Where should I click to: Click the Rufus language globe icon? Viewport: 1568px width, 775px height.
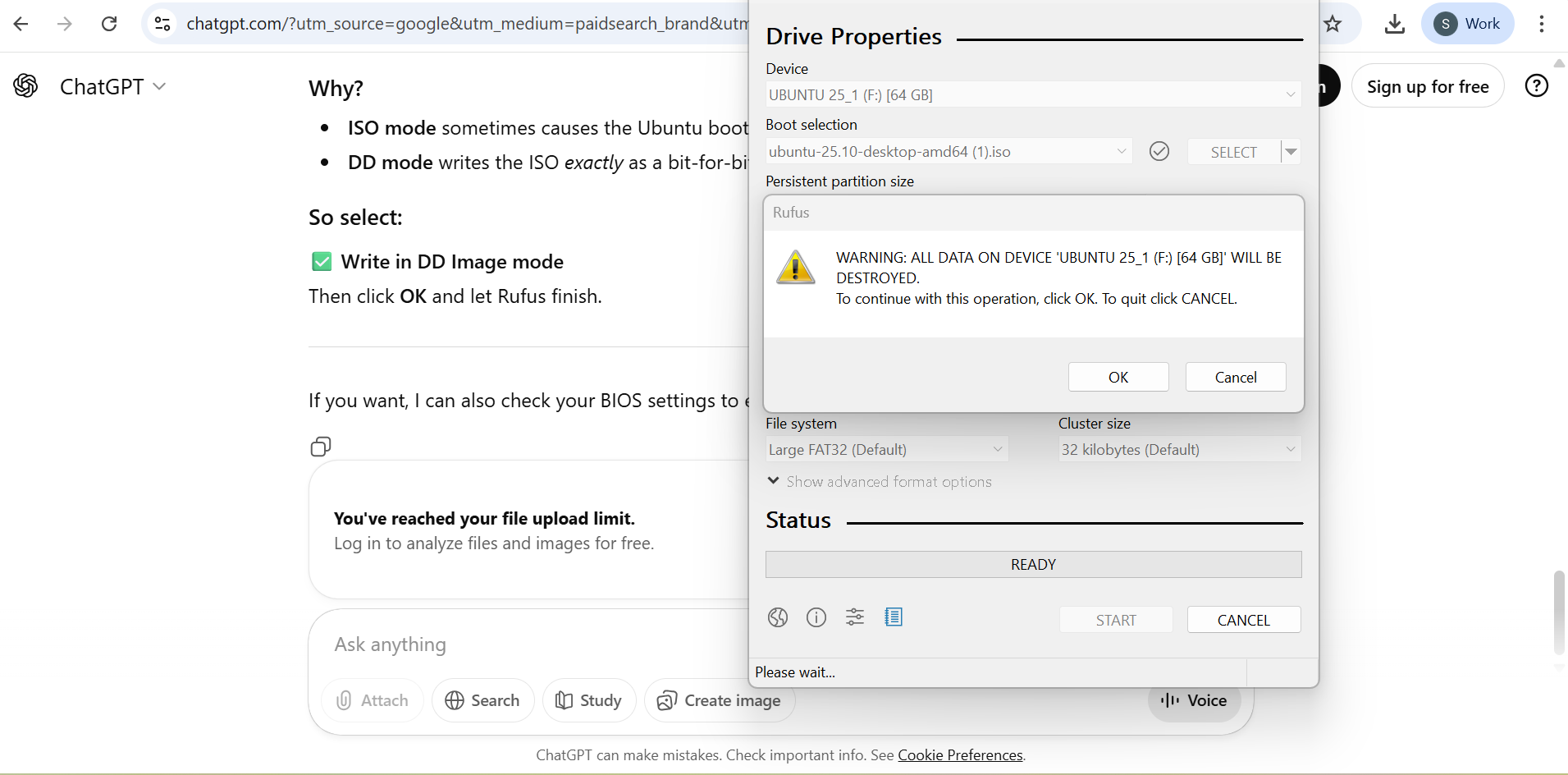point(778,617)
